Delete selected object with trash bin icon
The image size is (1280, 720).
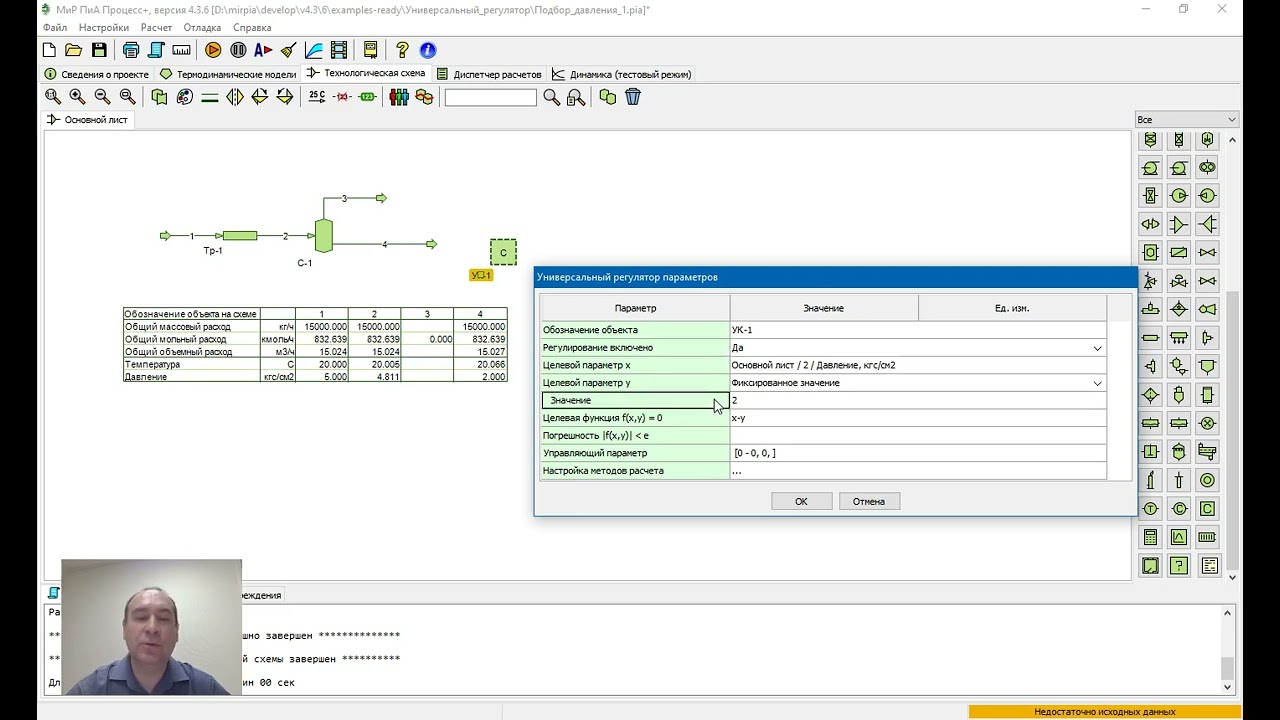pos(633,97)
